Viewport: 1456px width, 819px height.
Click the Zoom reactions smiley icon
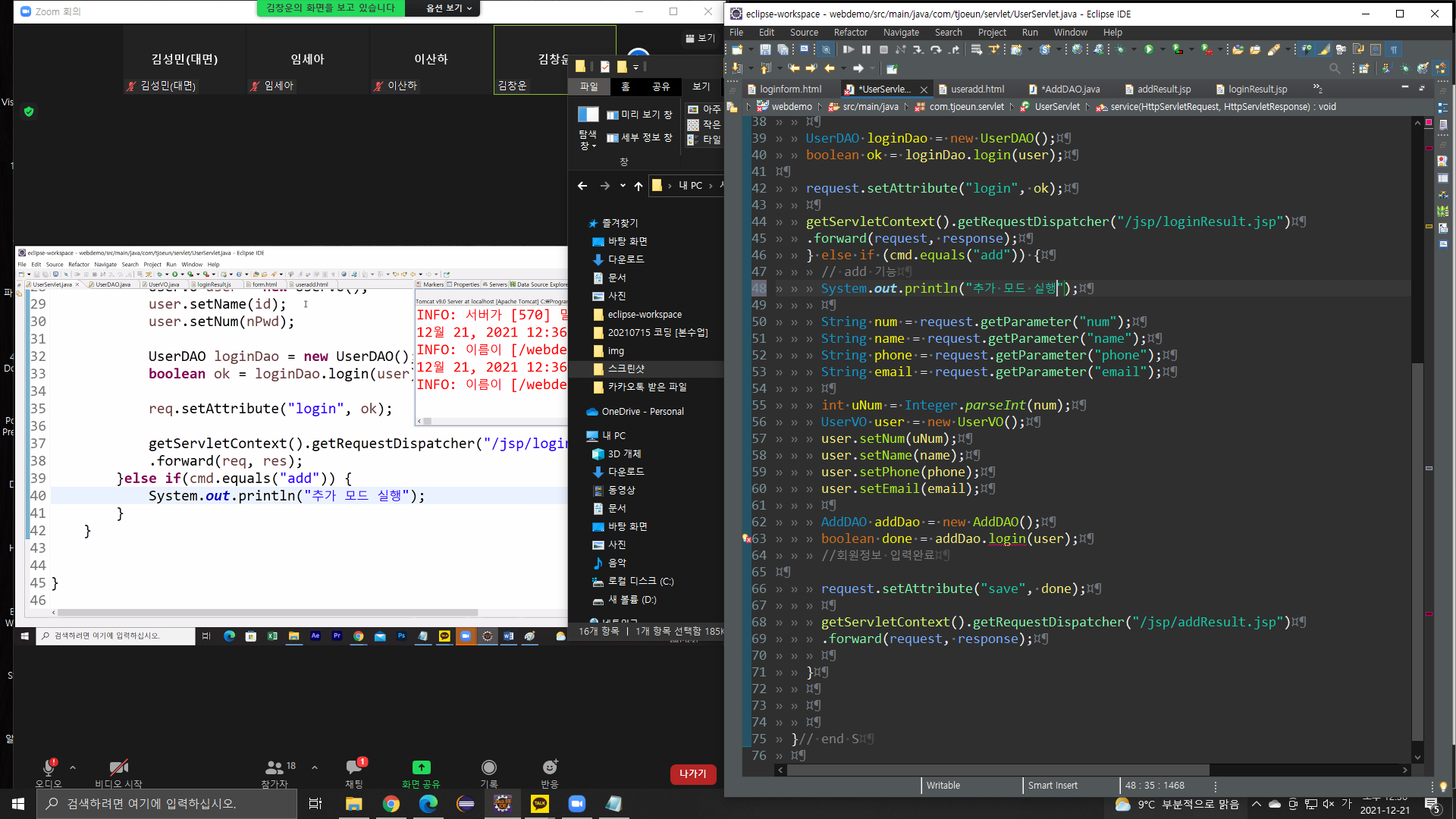pyautogui.click(x=549, y=767)
